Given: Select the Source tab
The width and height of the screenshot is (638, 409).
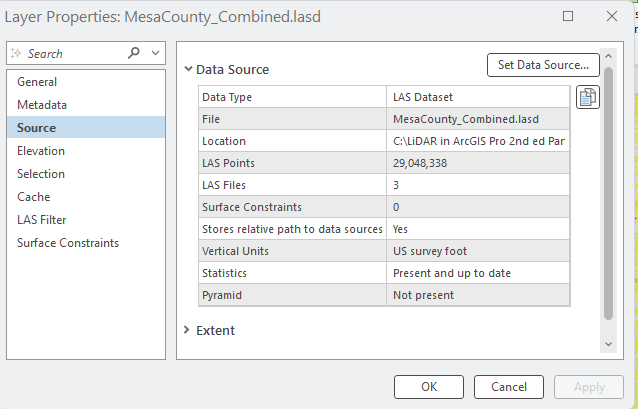Looking at the screenshot, I should coord(86,128).
